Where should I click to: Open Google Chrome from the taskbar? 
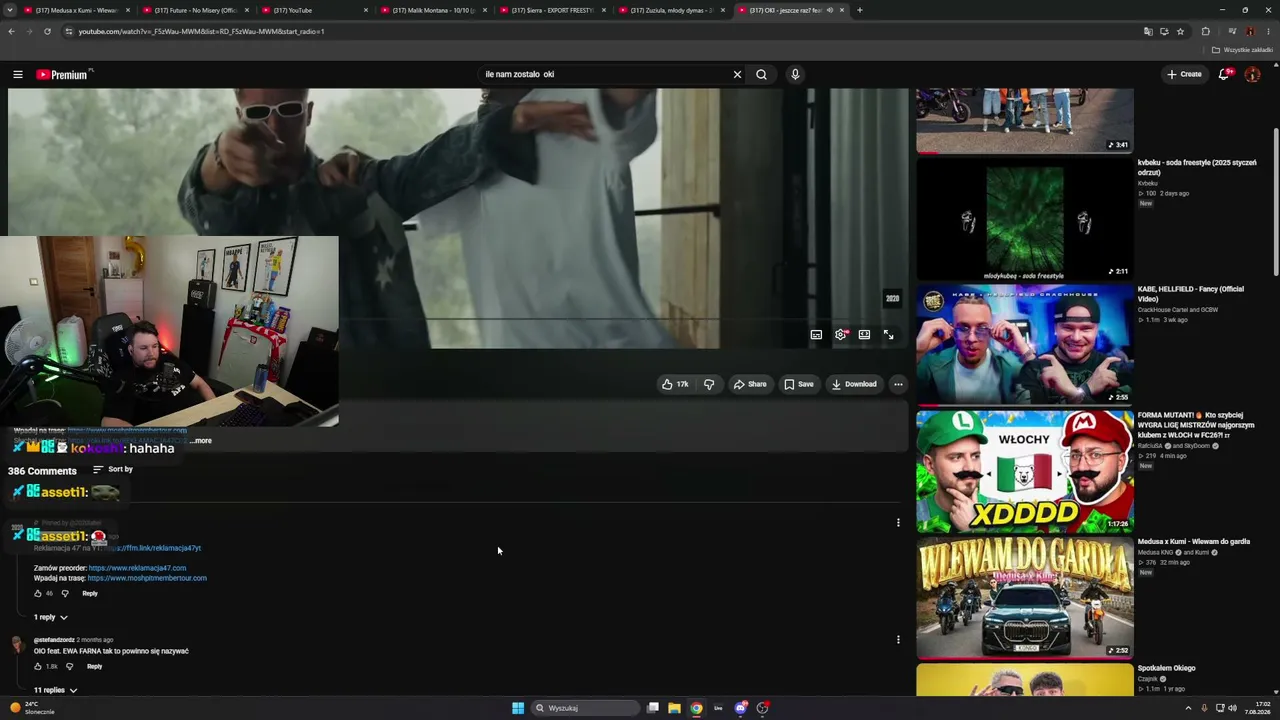[696, 708]
